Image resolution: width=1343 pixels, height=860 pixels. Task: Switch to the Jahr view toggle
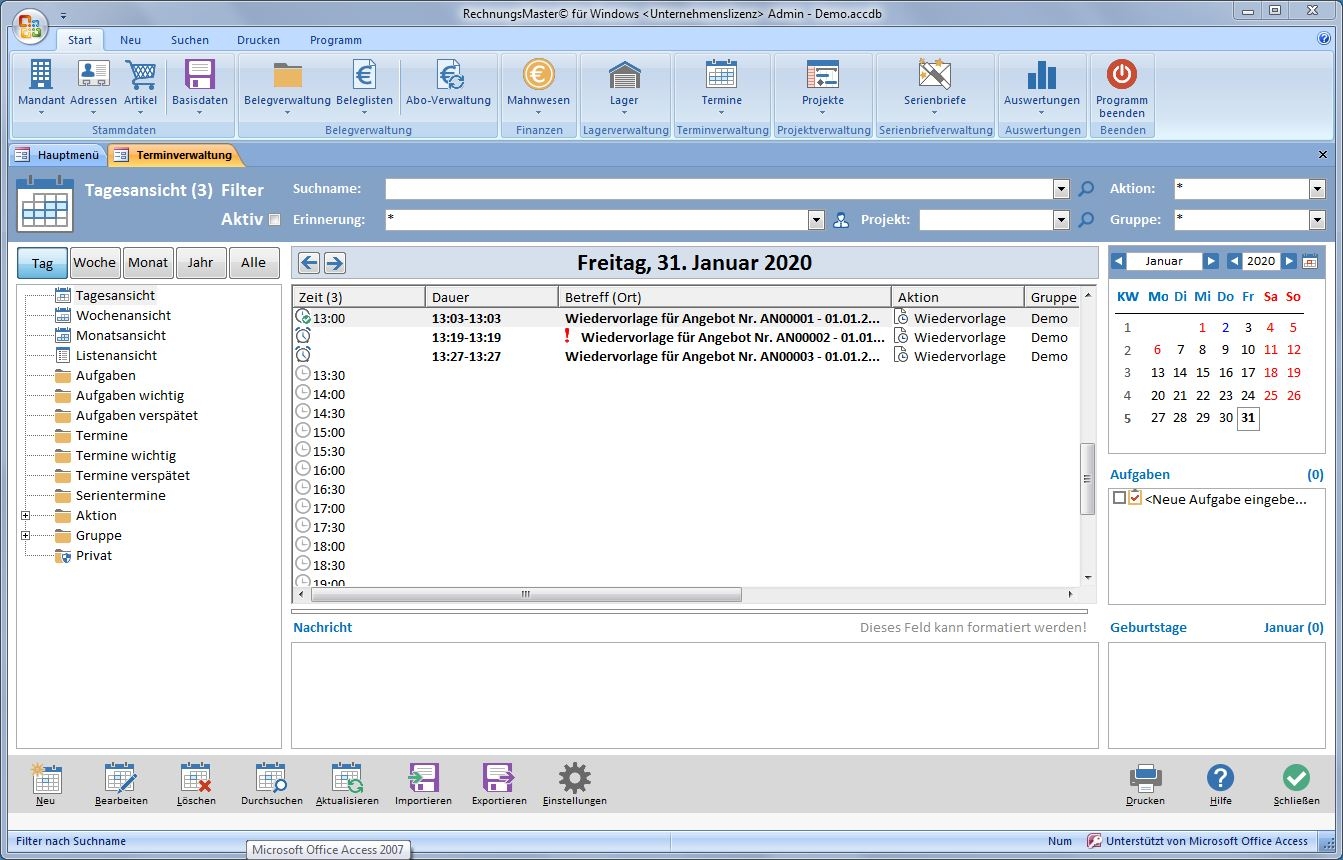coord(200,263)
